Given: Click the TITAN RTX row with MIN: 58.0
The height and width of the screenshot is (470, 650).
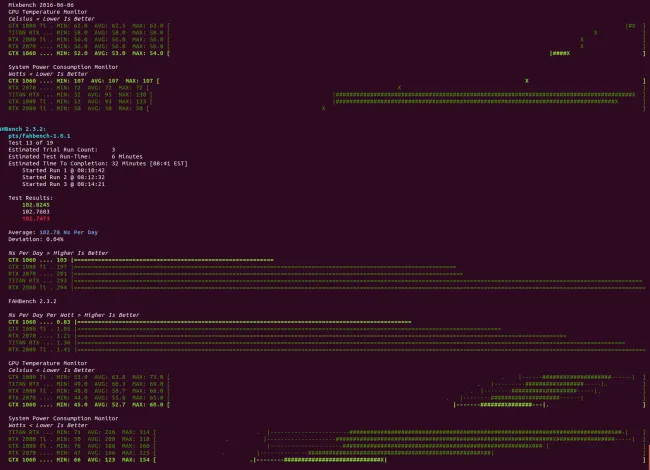Looking at the screenshot, I should point(327,32).
